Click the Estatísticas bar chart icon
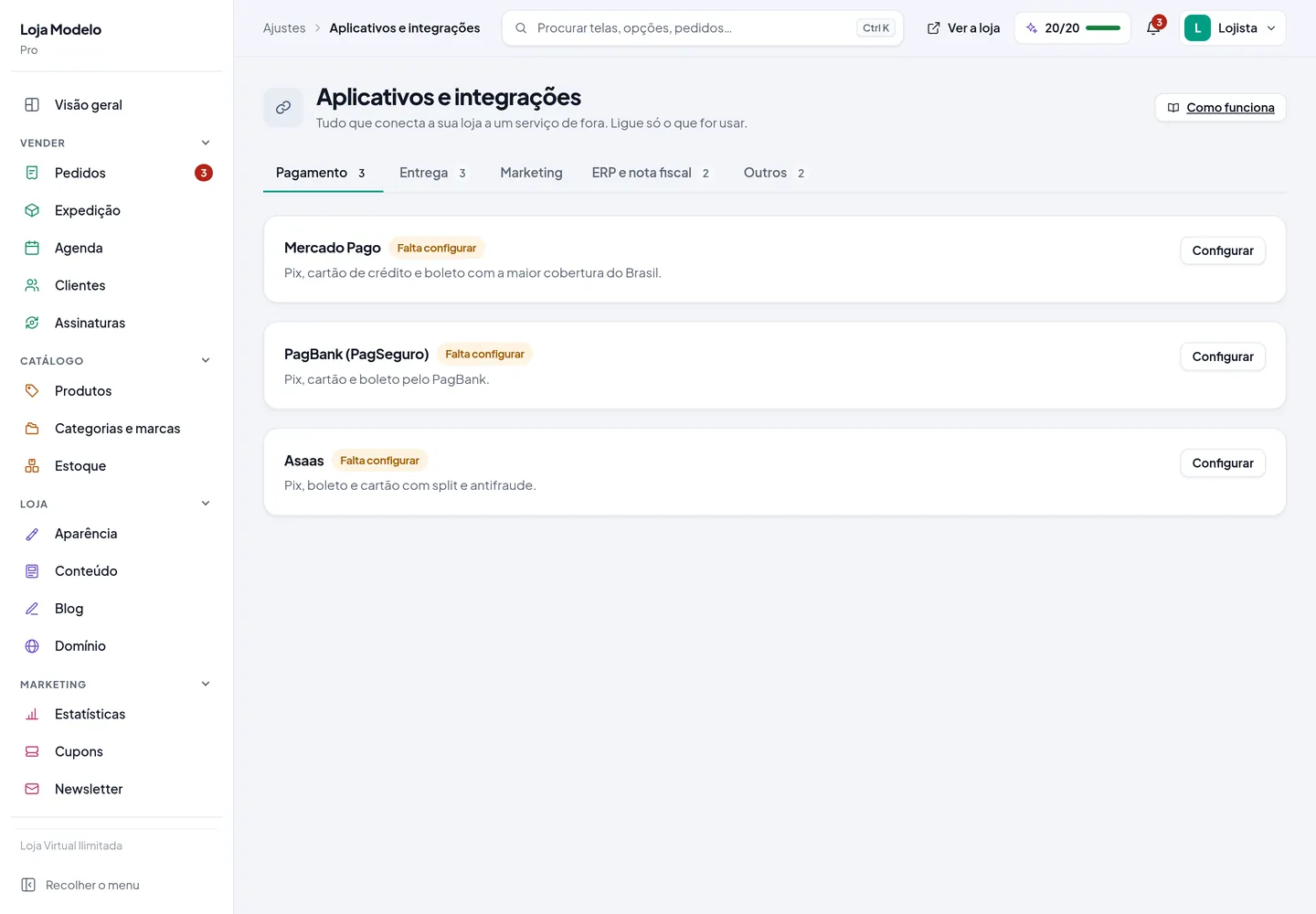 point(32,714)
